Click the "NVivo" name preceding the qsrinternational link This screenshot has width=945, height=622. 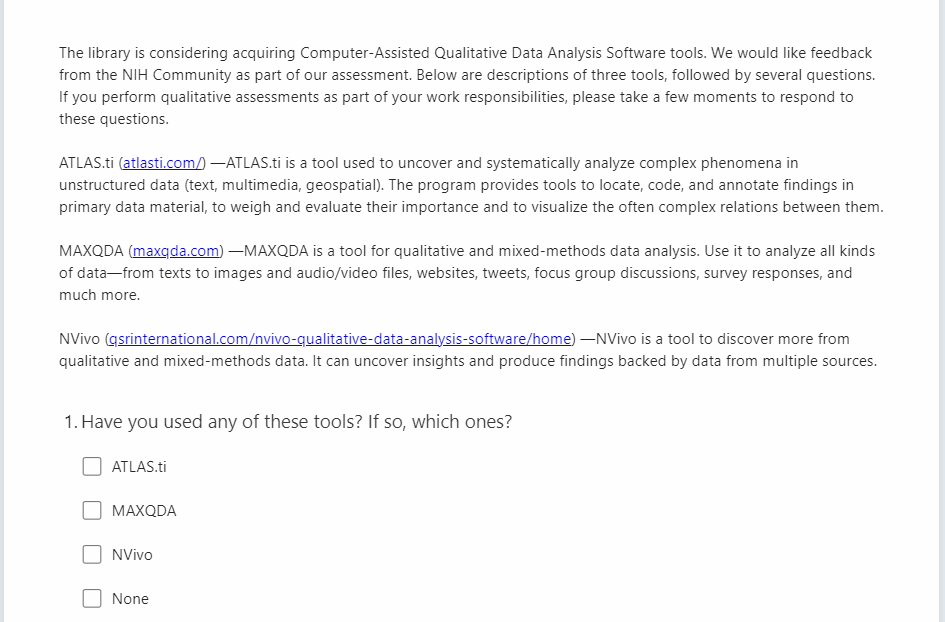[x=79, y=339]
